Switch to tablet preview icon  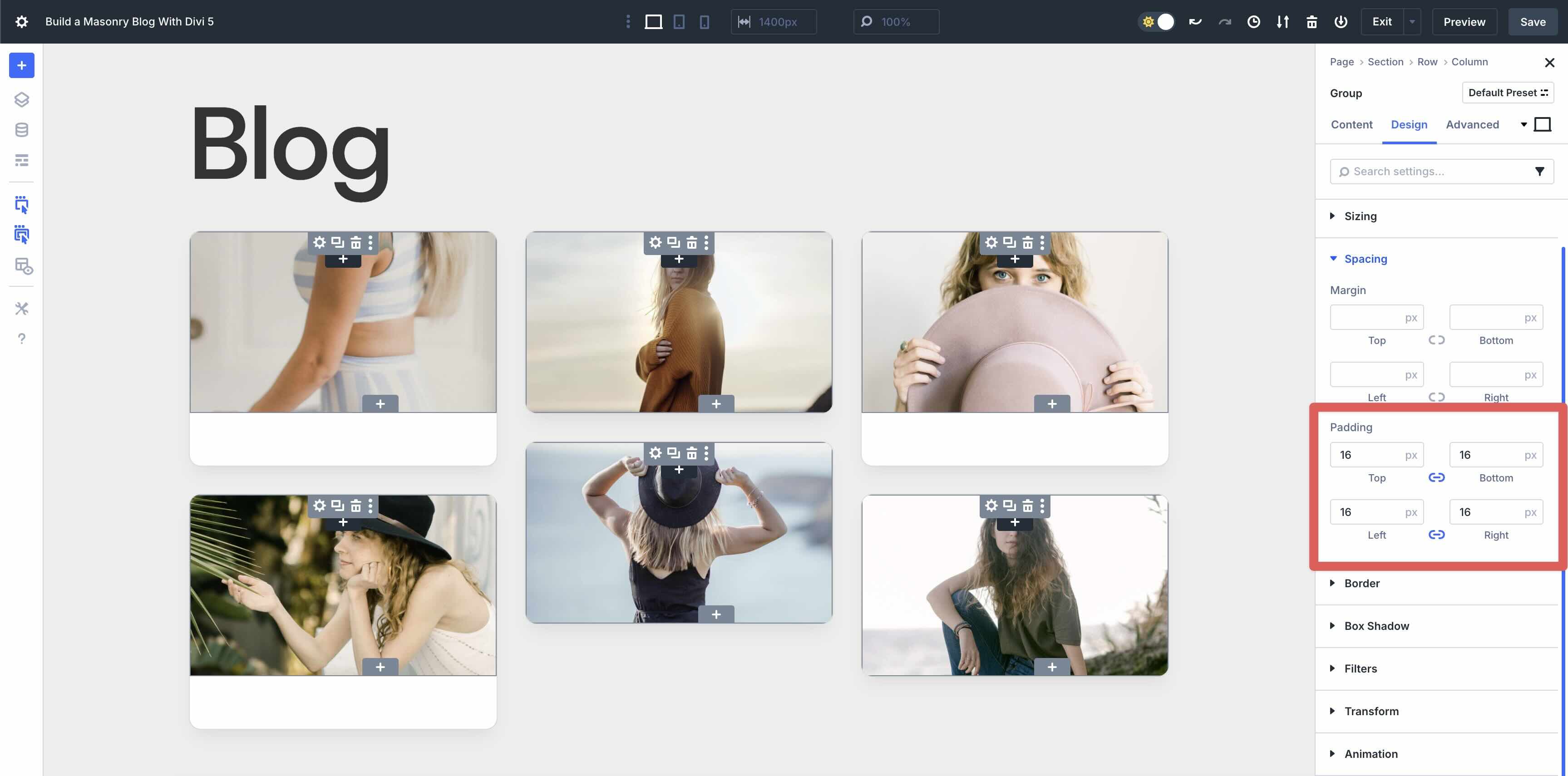tap(679, 21)
